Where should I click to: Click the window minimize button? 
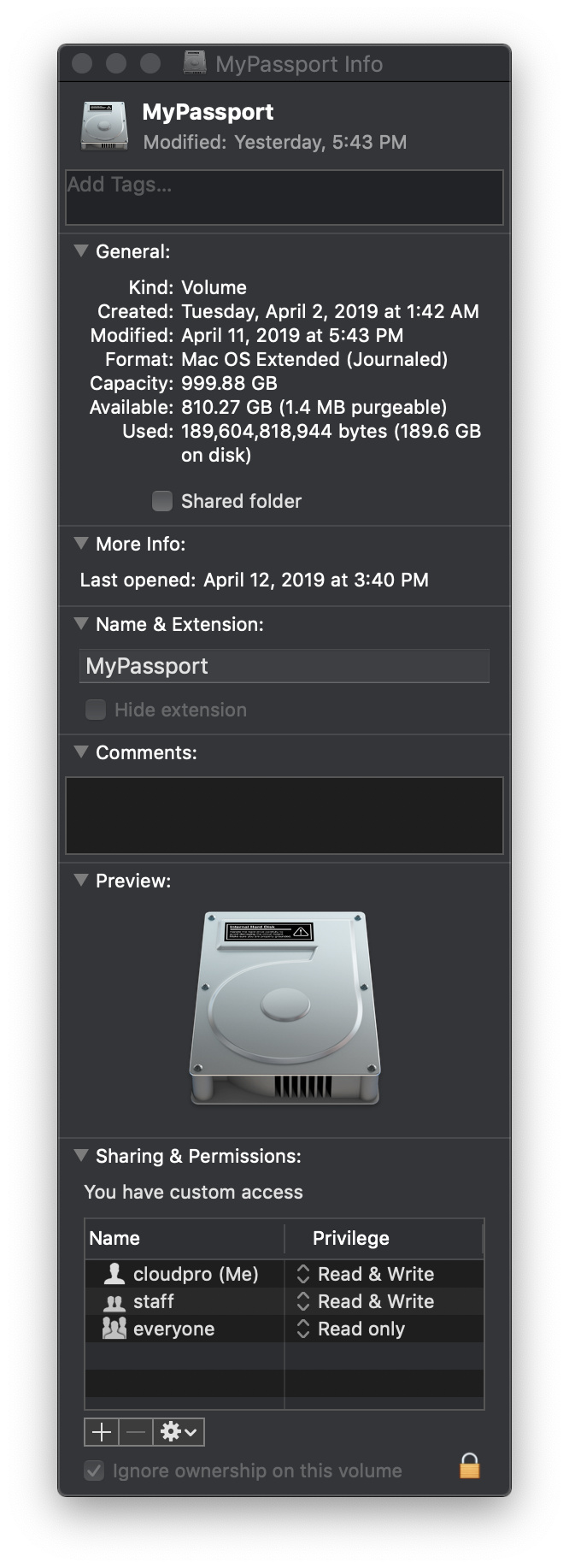pyautogui.click(x=116, y=63)
